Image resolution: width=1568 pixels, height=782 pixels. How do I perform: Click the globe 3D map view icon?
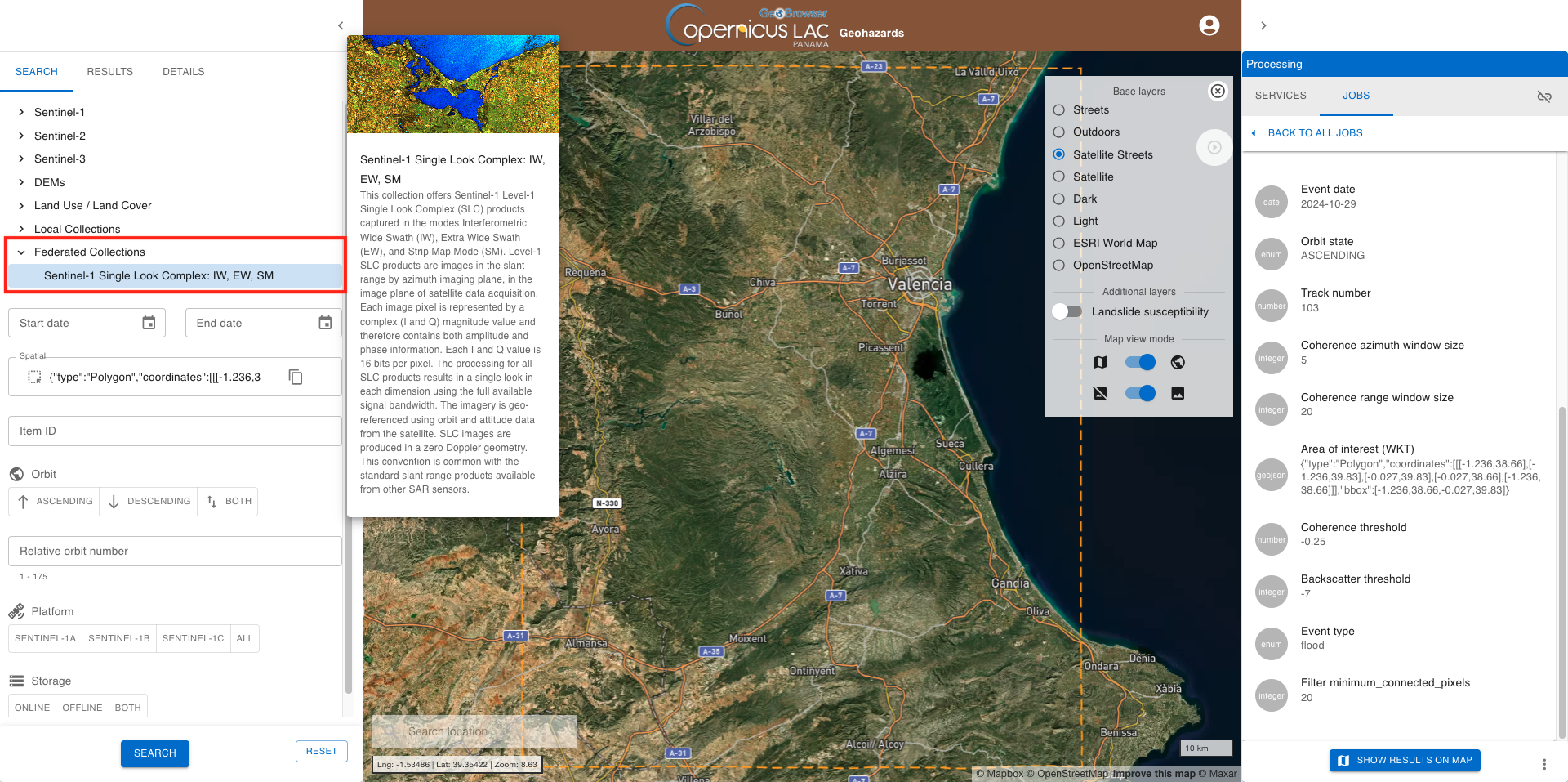[1178, 362]
